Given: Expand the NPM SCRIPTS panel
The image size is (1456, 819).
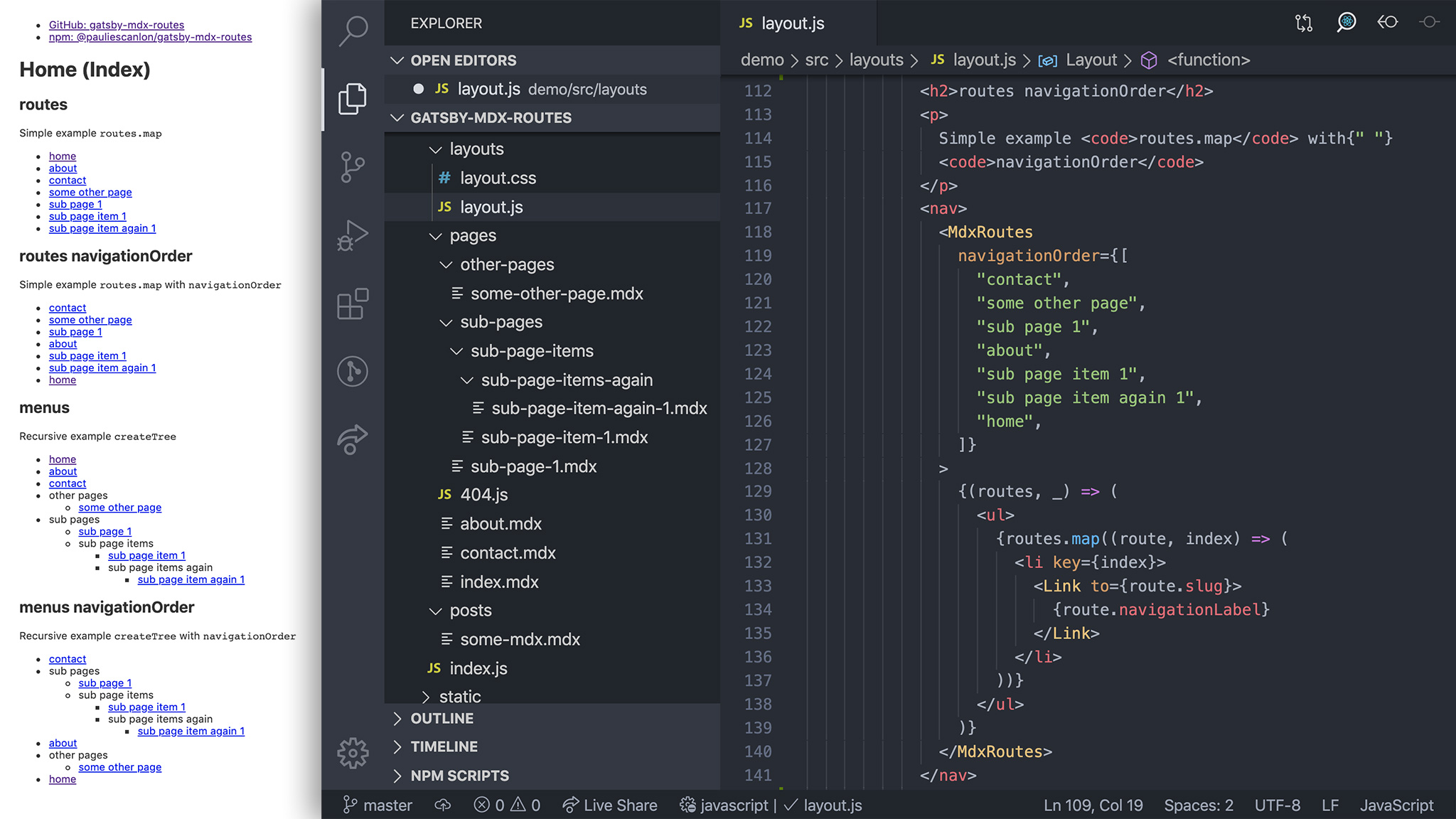Looking at the screenshot, I should pos(552,776).
